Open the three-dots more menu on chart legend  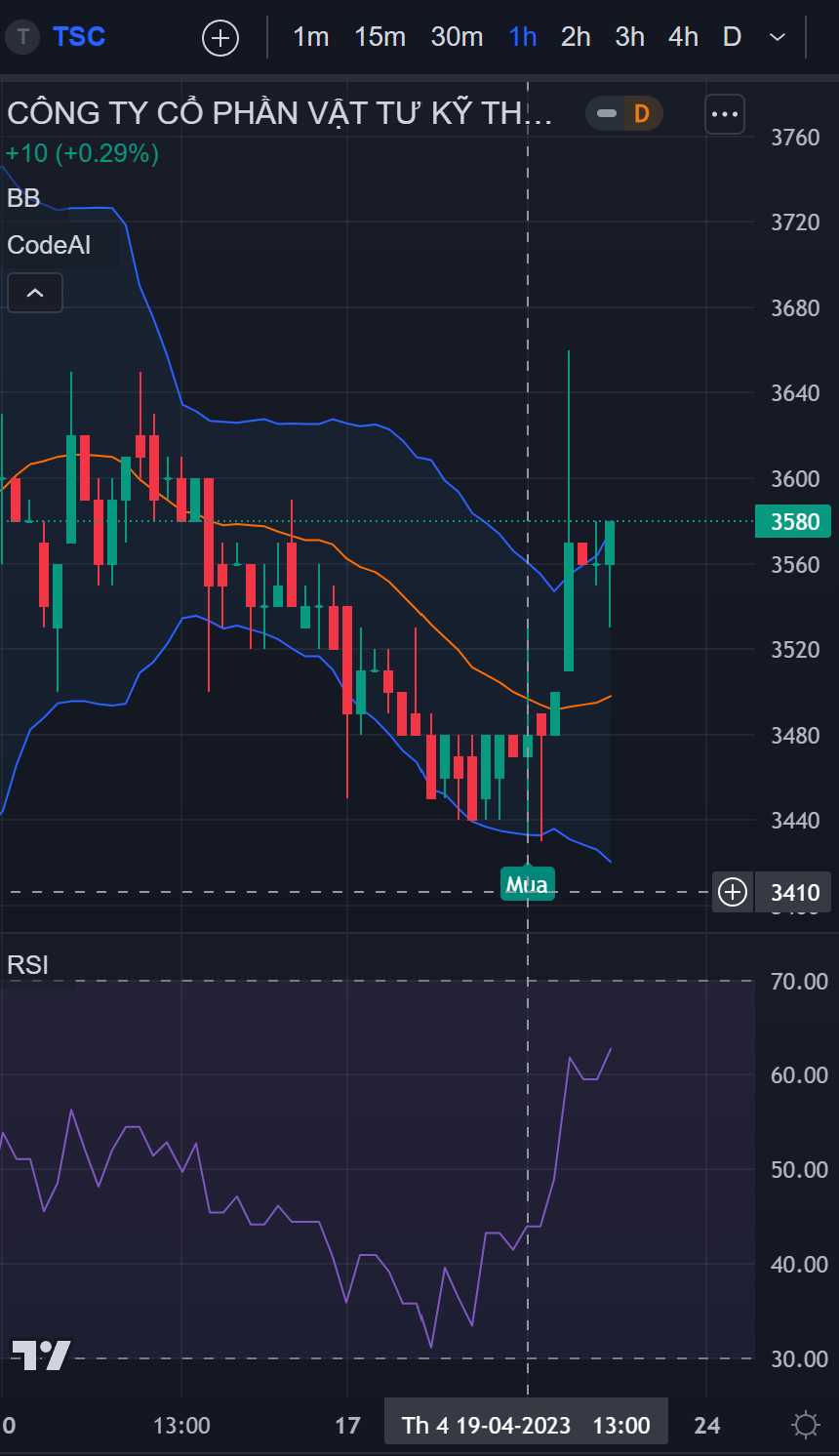pyautogui.click(x=725, y=114)
